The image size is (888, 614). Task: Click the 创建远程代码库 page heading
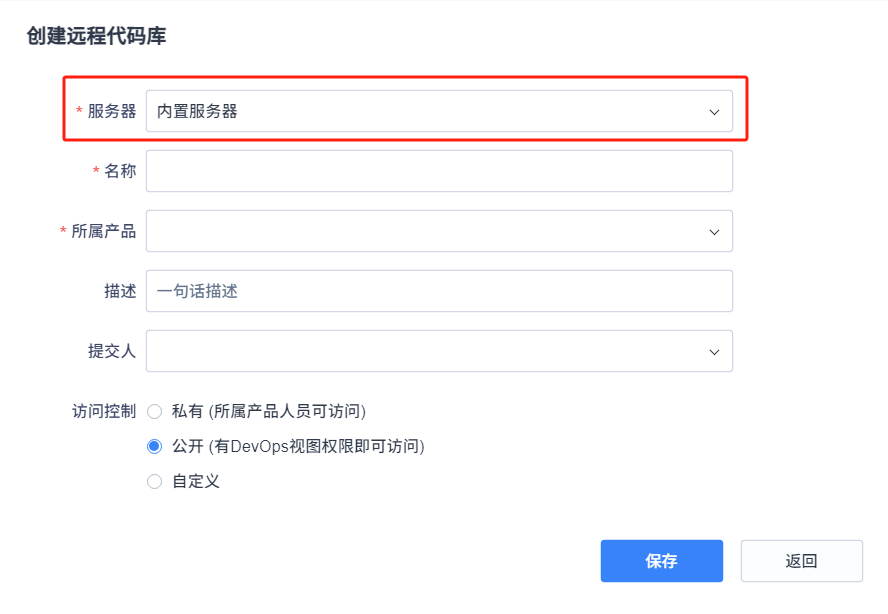96,36
